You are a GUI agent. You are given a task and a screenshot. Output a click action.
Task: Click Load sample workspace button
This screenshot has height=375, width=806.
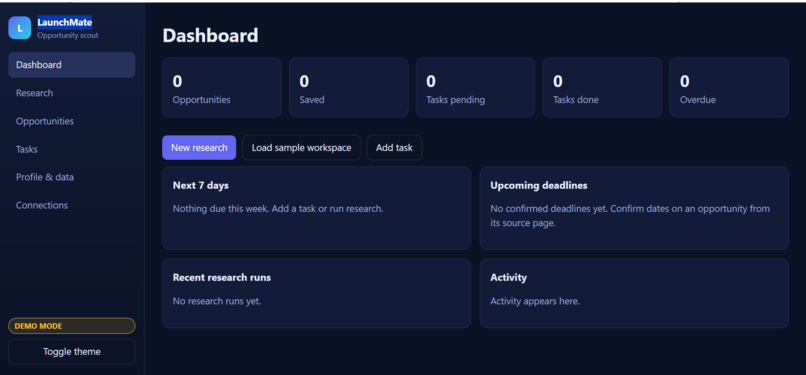point(301,147)
